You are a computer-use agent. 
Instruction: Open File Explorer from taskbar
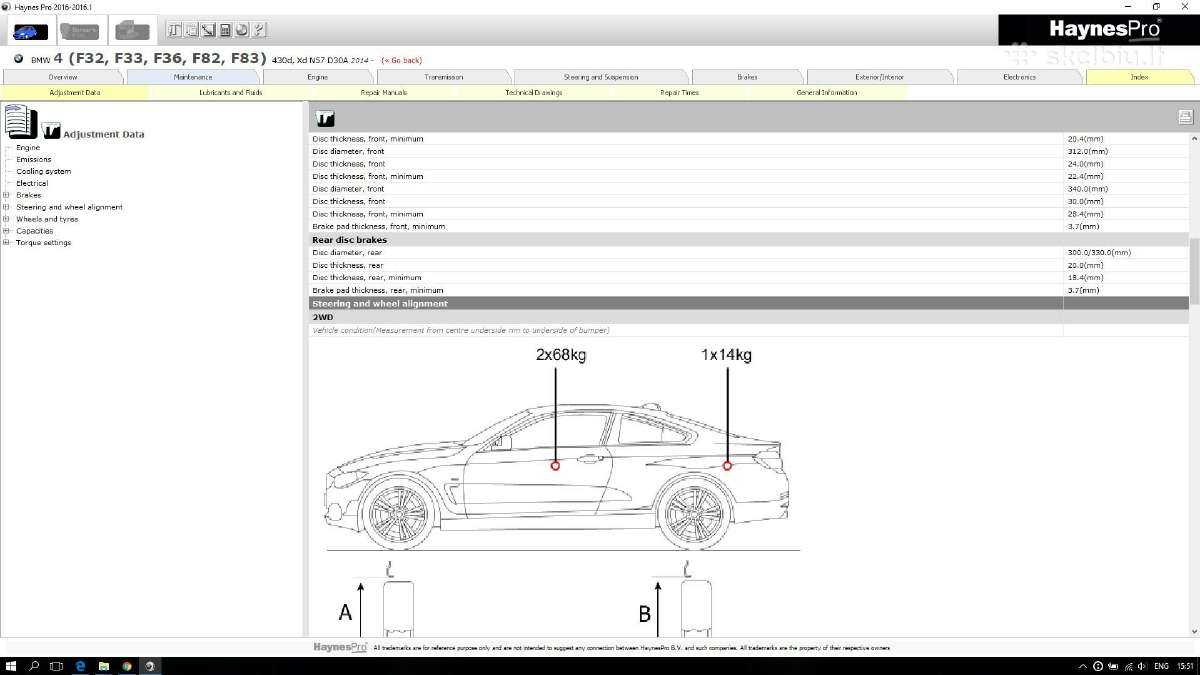tap(103, 665)
